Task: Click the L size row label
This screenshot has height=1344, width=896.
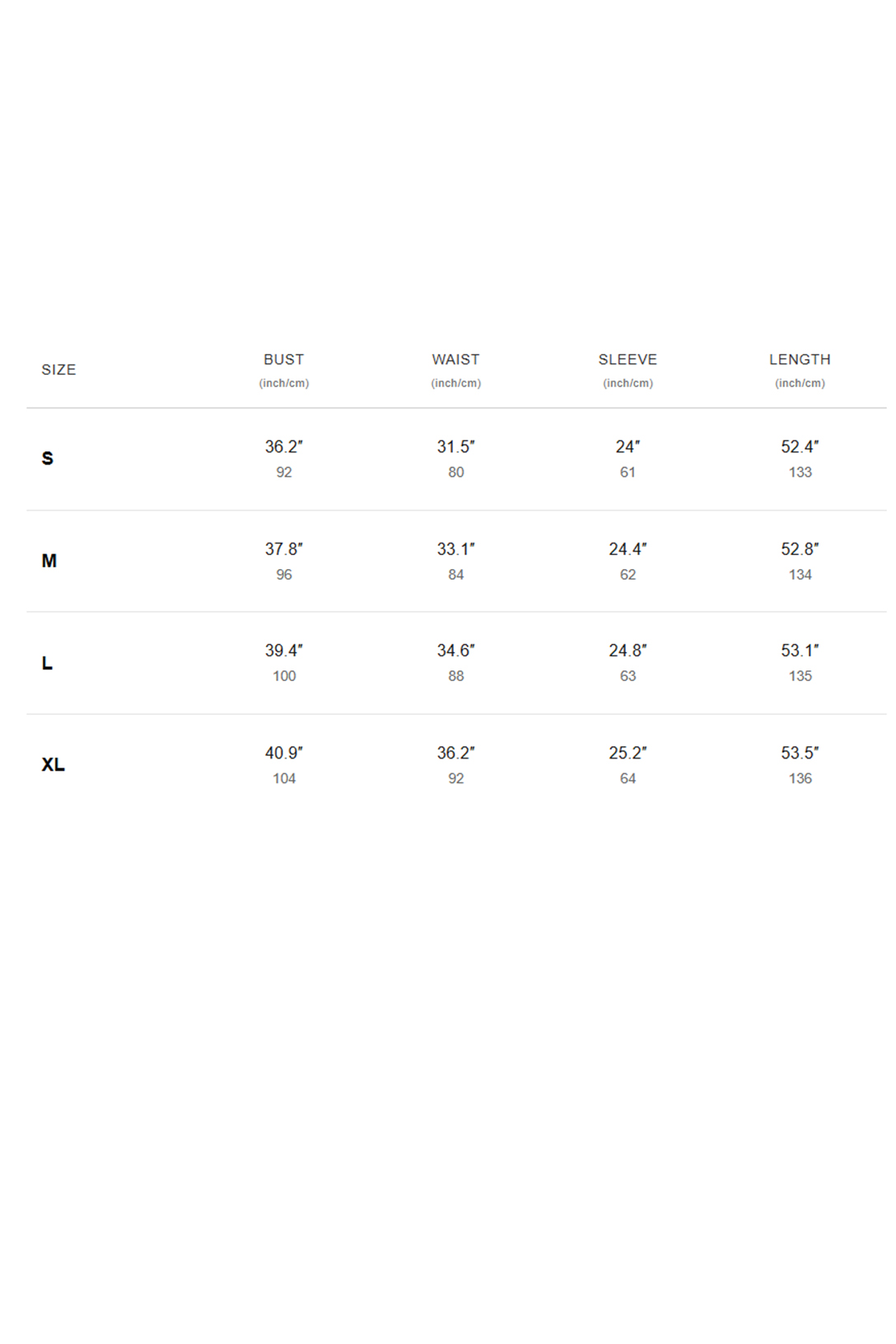Action: (x=47, y=663)
